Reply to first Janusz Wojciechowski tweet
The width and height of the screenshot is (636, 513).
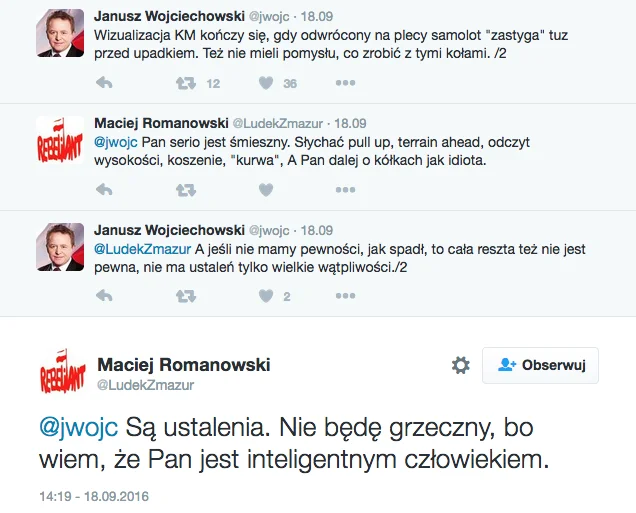point(104,83)
